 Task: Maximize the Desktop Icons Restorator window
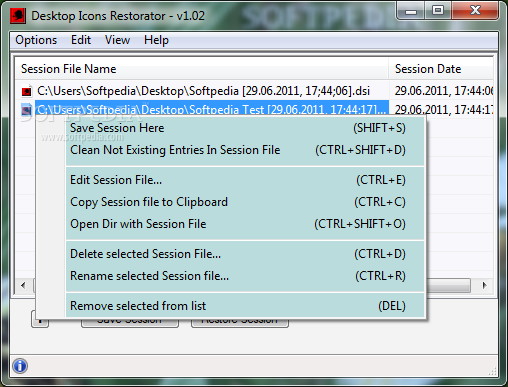coord(438,10)
